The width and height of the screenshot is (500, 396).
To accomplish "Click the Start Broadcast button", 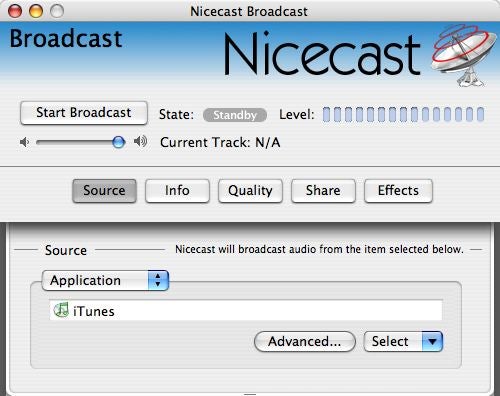I will tap(84, 113).
